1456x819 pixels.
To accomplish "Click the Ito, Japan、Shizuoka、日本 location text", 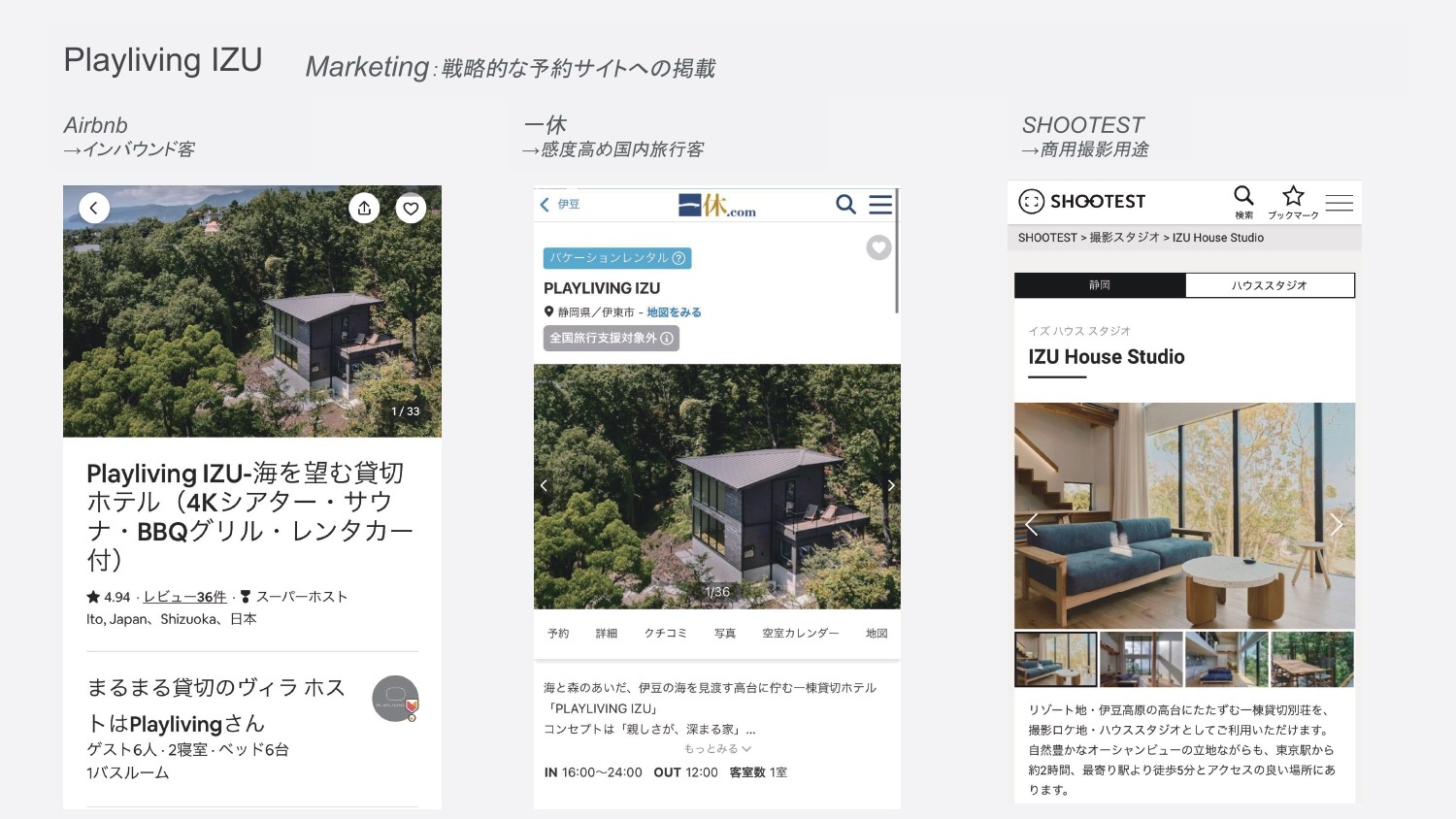I will (x=172, y=619).
